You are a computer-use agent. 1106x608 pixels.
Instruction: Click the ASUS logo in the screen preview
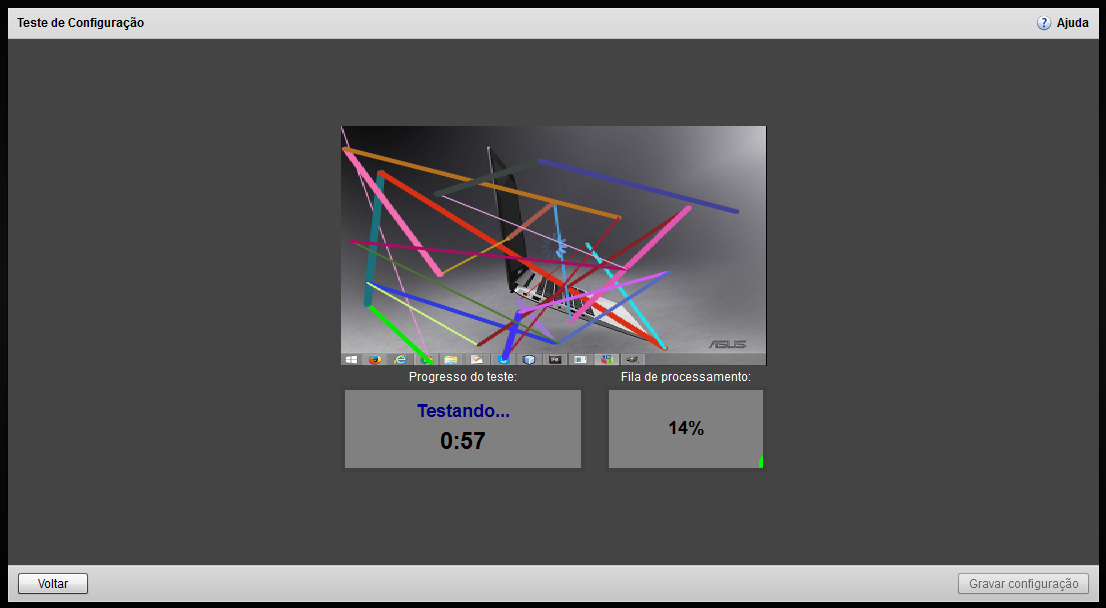coord(727,344)
